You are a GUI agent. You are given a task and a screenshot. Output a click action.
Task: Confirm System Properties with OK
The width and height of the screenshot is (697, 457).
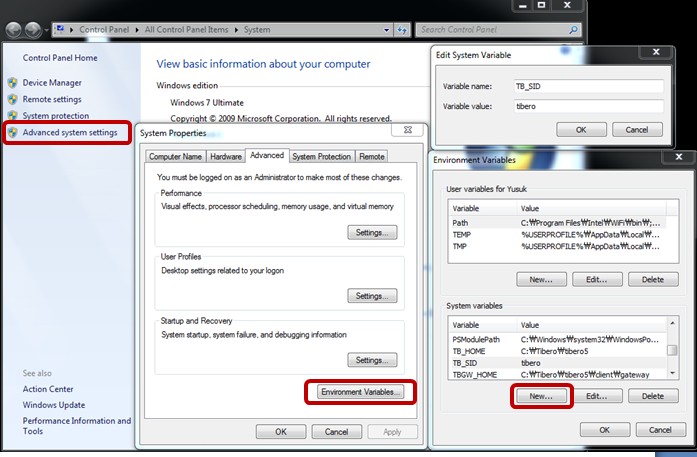point(281,432)
